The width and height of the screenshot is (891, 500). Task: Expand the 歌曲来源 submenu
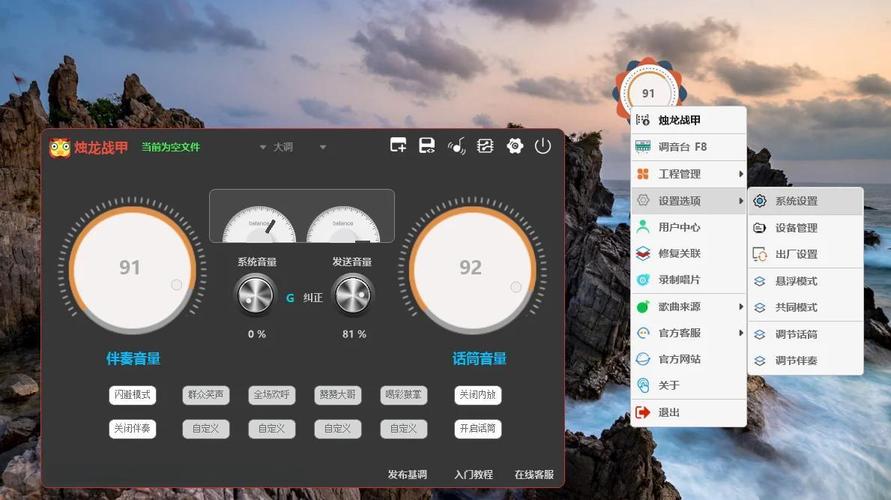coord(689,307)
